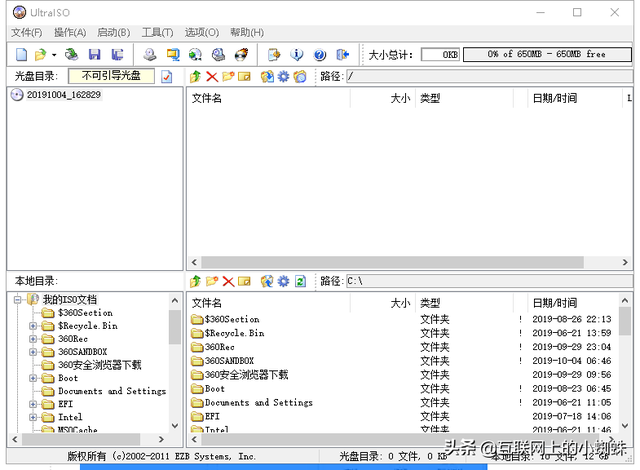Screen dimensions: 640x470
Task: Go up one level in disc directory
Action: (x=196, y=76)
